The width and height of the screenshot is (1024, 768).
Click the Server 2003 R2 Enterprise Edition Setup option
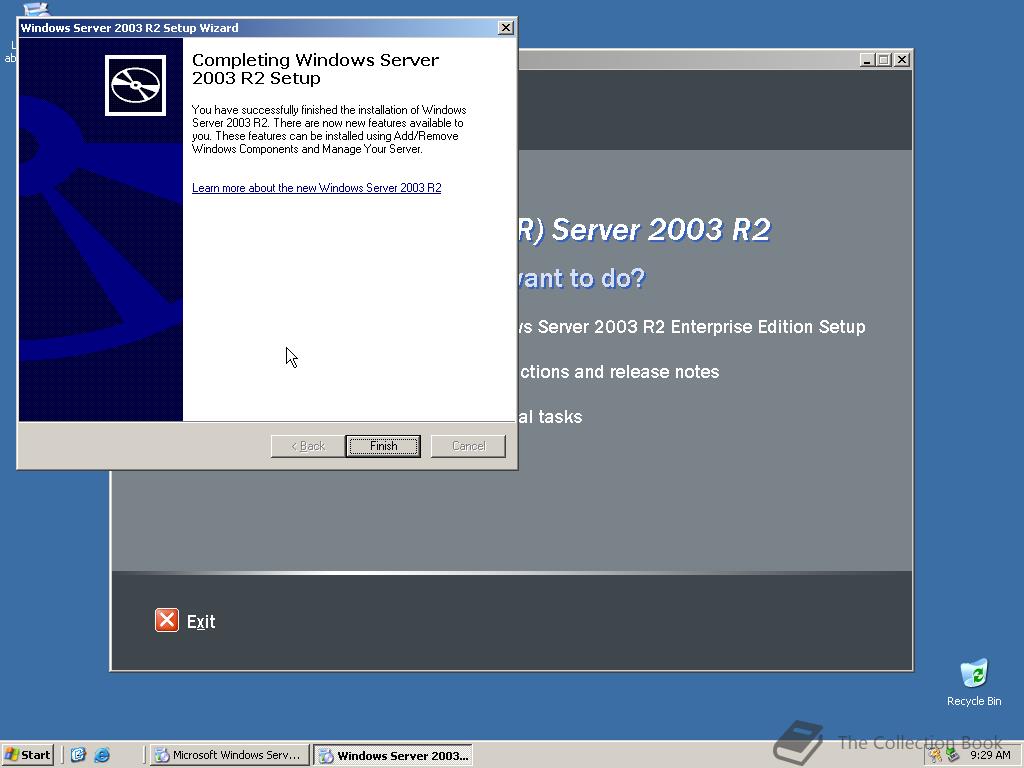pos(692,327)
